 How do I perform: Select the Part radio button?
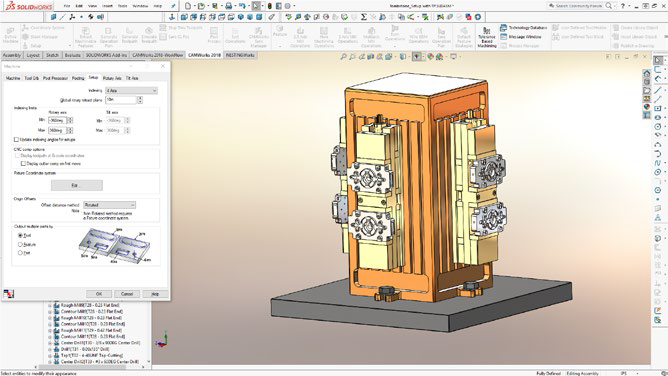(20, 253)
